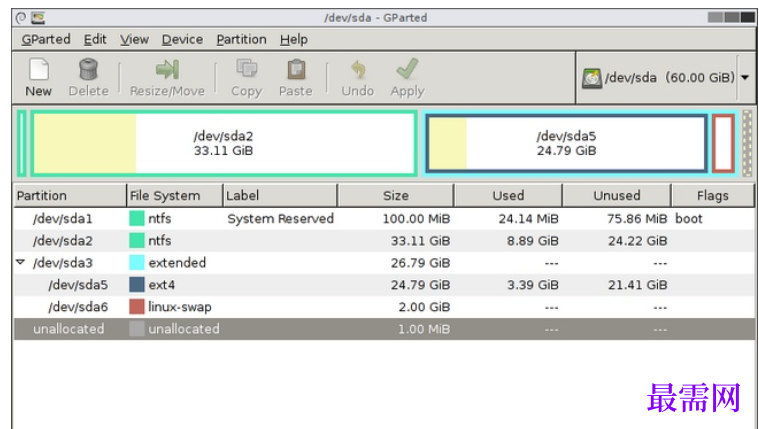
Task: Click the New partition icon
Action: 39,69
